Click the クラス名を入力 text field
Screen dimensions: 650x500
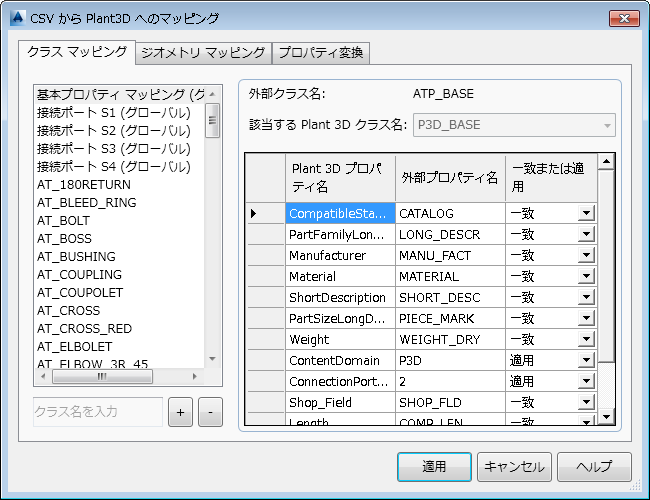98,412
